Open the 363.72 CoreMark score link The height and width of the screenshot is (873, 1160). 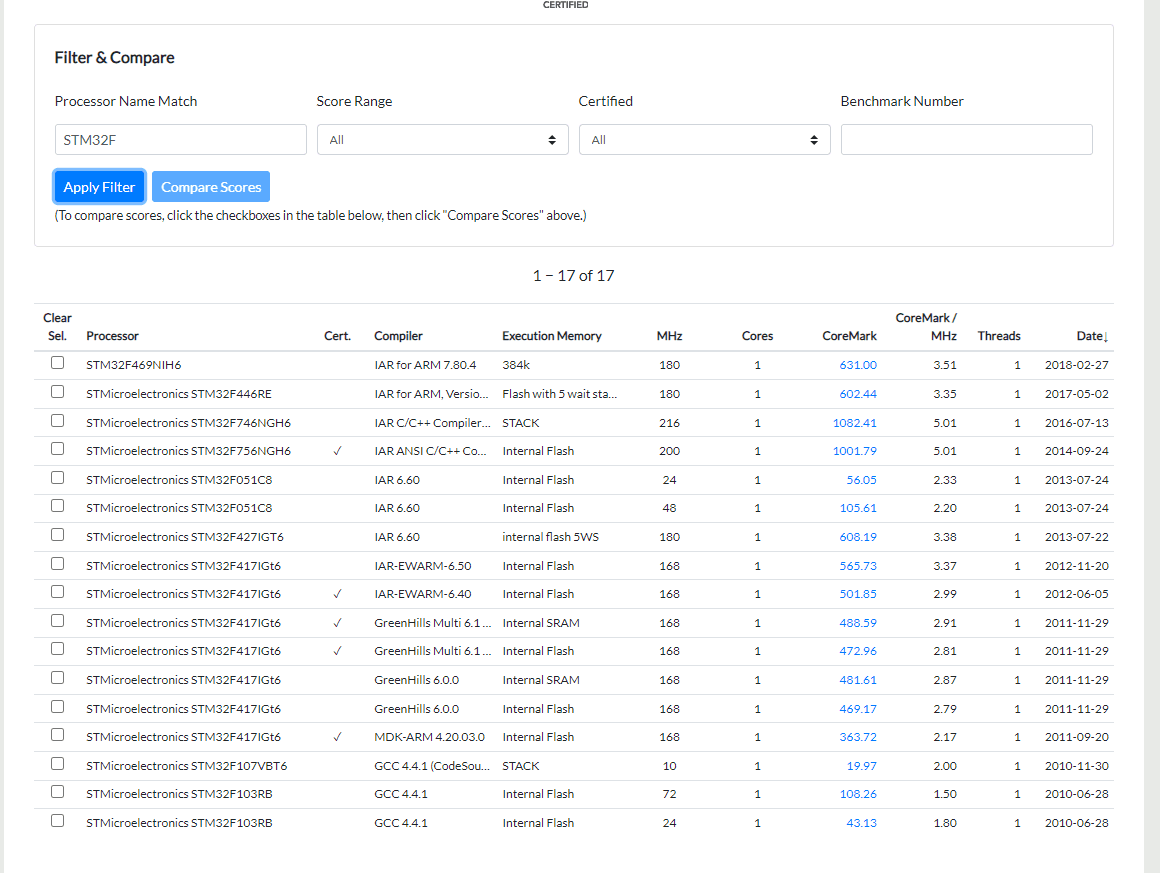[857, 736]
